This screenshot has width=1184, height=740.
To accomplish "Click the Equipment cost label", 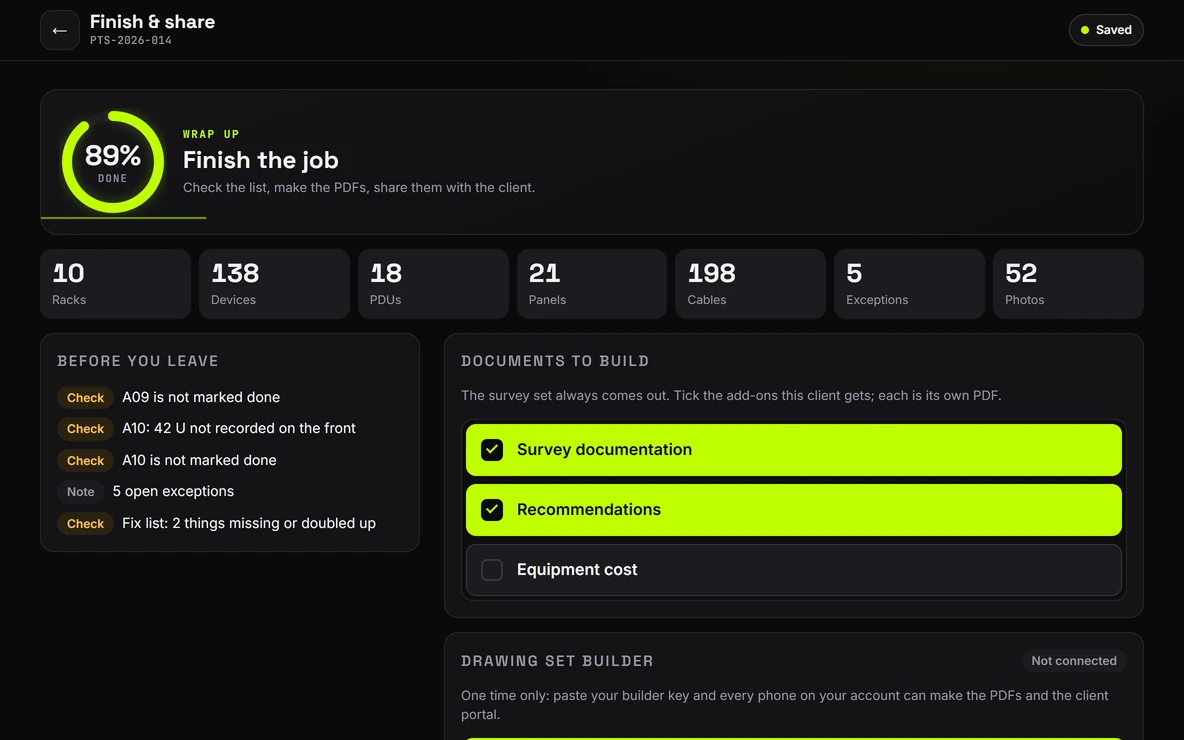I will [577, 570].
